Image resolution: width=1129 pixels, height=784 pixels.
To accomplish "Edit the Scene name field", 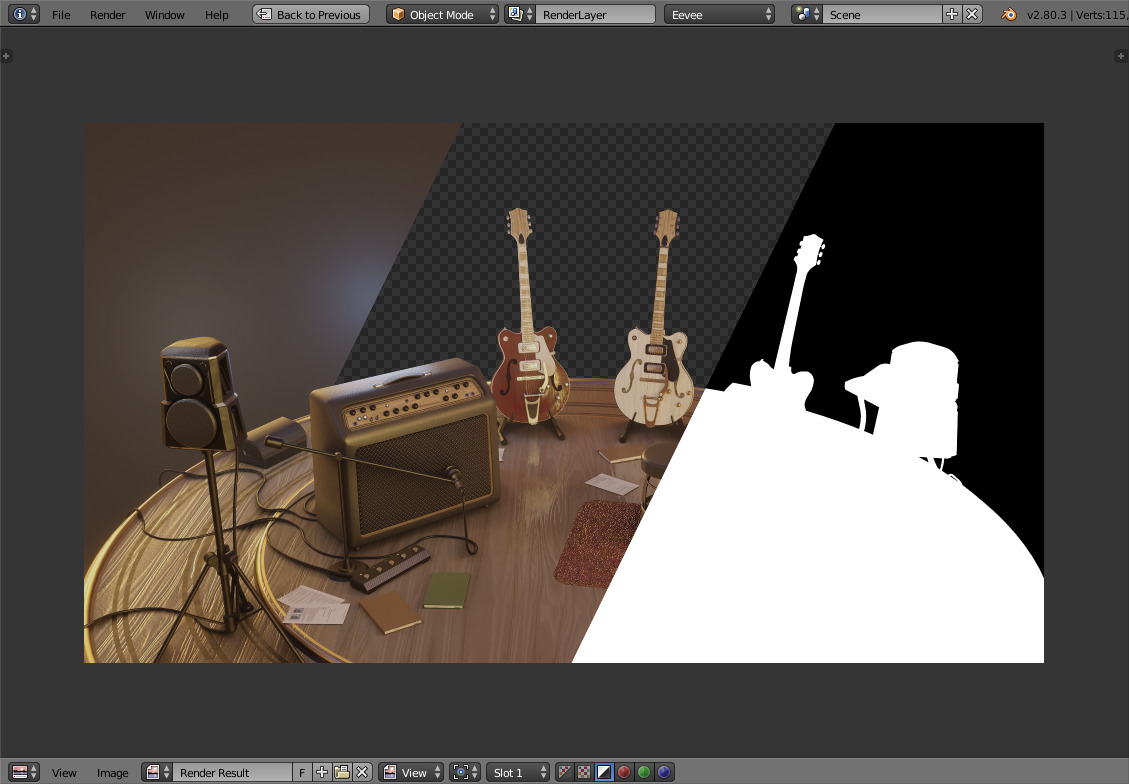I will pos(882,14).
